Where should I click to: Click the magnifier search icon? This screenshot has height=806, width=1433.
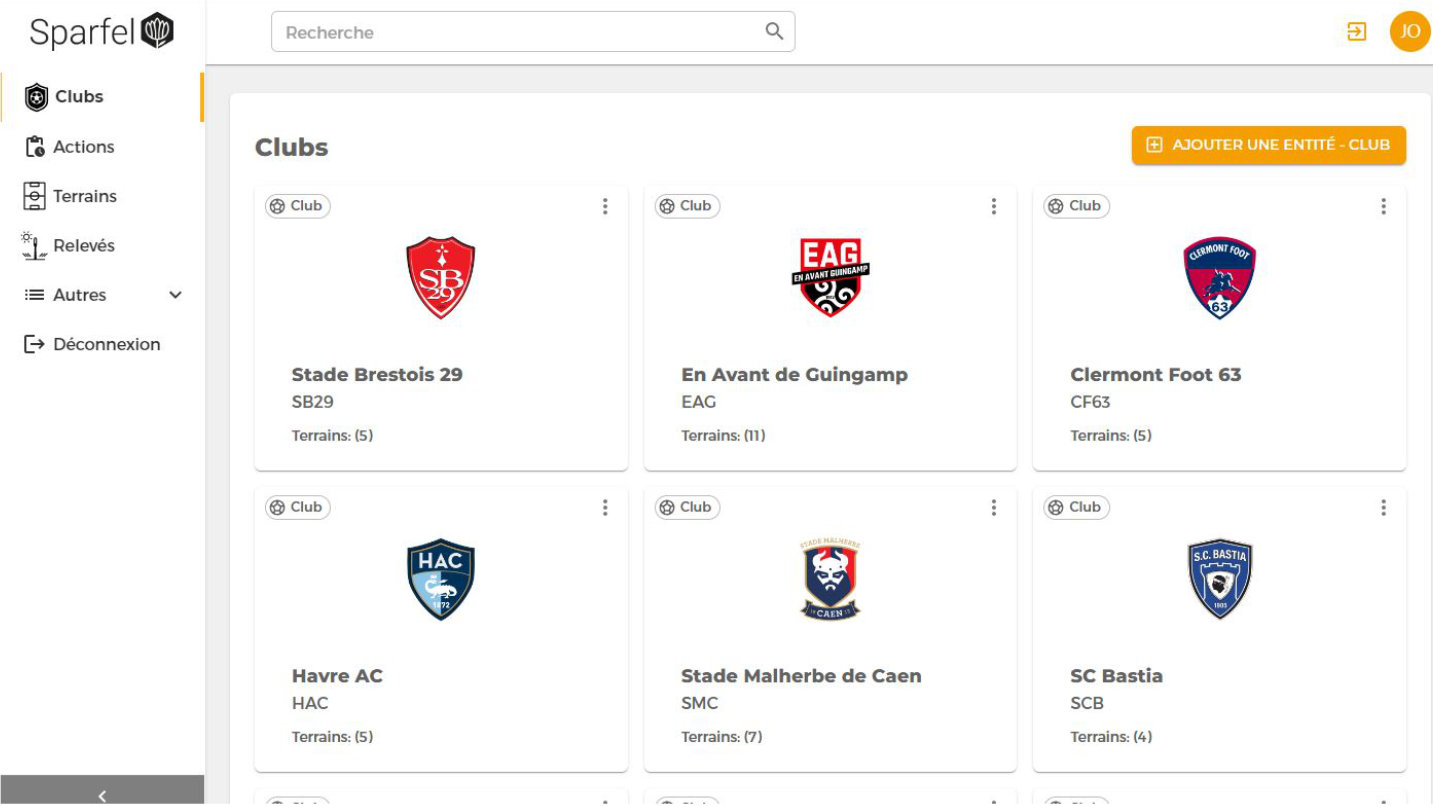click(x=774, y=31)
